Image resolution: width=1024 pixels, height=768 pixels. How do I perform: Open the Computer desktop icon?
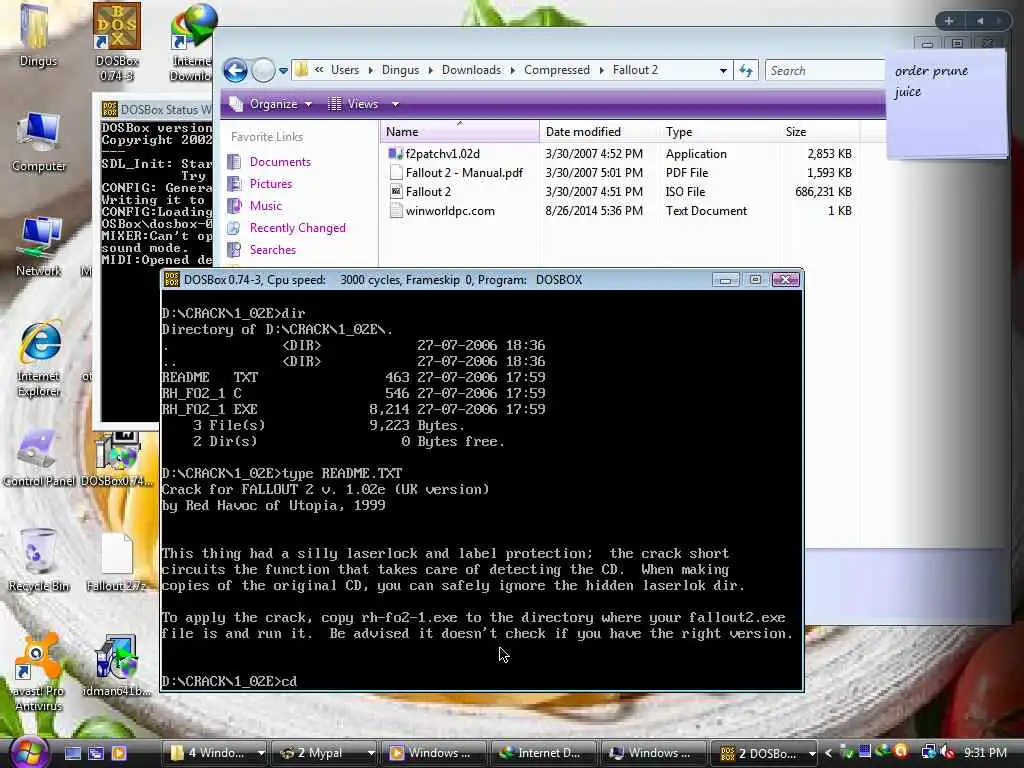tap(38, 141)
